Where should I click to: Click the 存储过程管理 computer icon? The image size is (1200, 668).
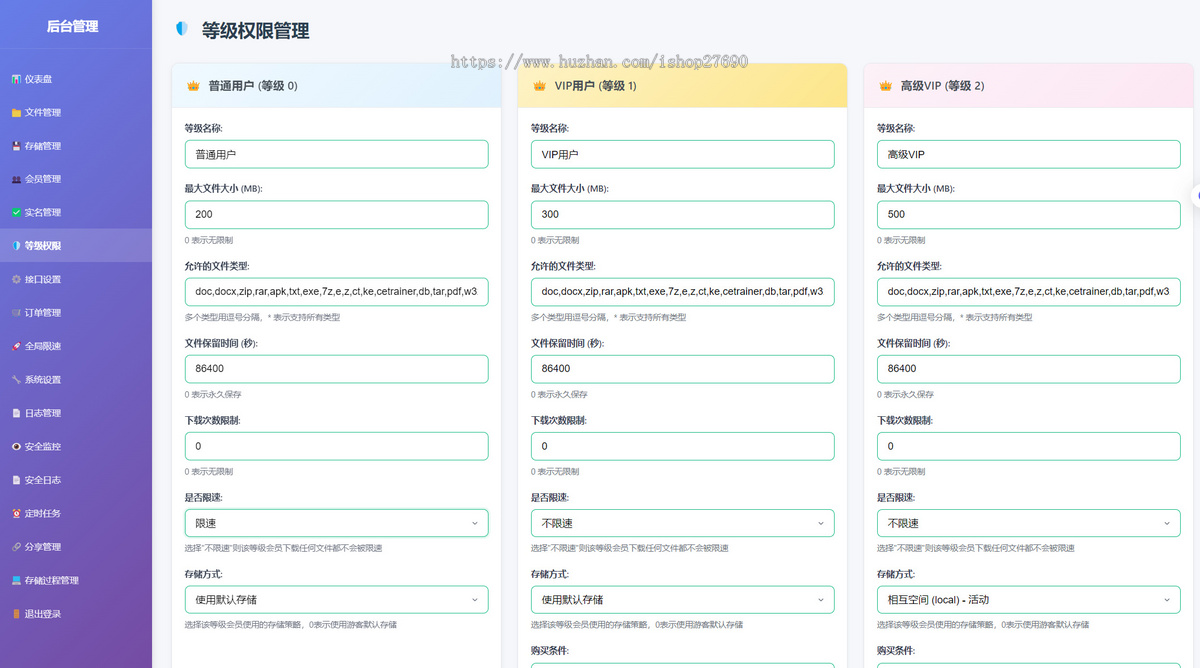[16, 580]
